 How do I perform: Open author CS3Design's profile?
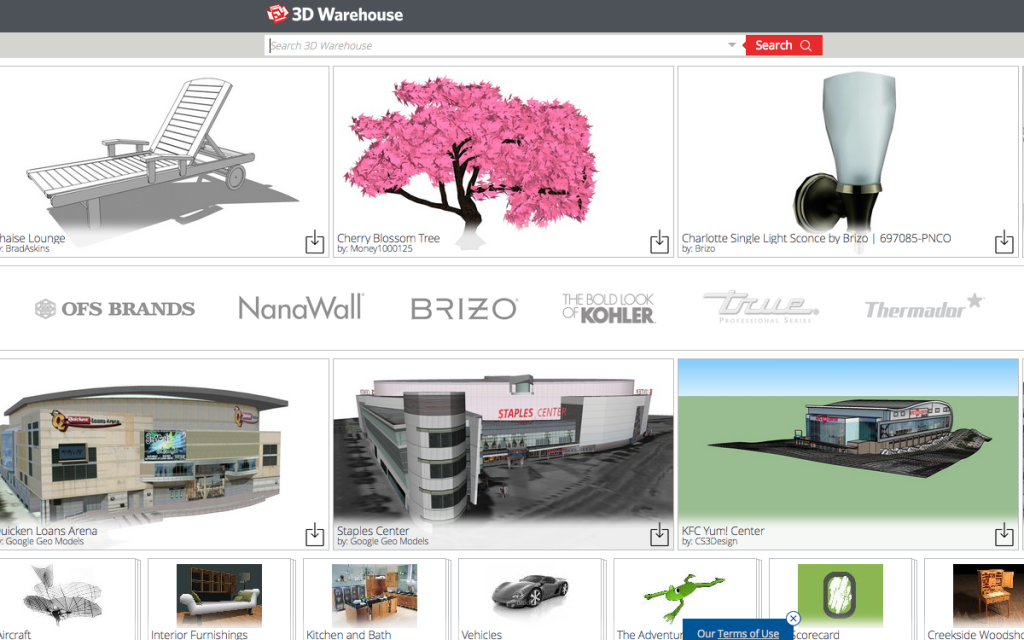tap(715, 541)
